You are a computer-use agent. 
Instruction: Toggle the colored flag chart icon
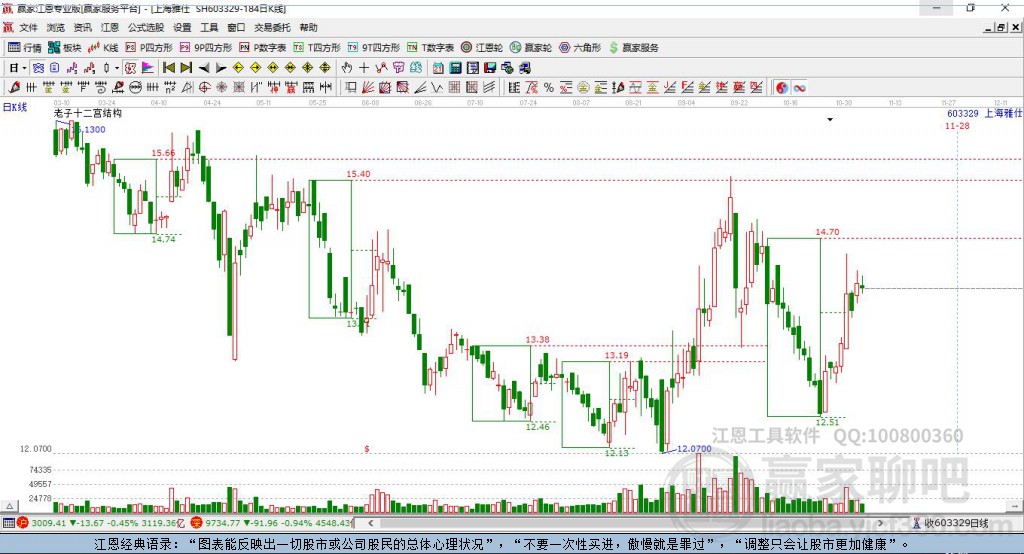148,67
